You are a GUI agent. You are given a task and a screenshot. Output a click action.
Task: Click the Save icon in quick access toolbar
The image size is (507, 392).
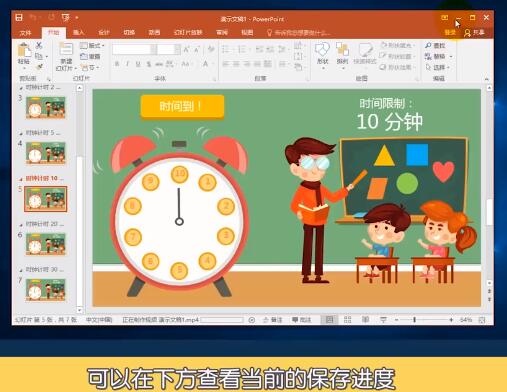tap(19, 18)
